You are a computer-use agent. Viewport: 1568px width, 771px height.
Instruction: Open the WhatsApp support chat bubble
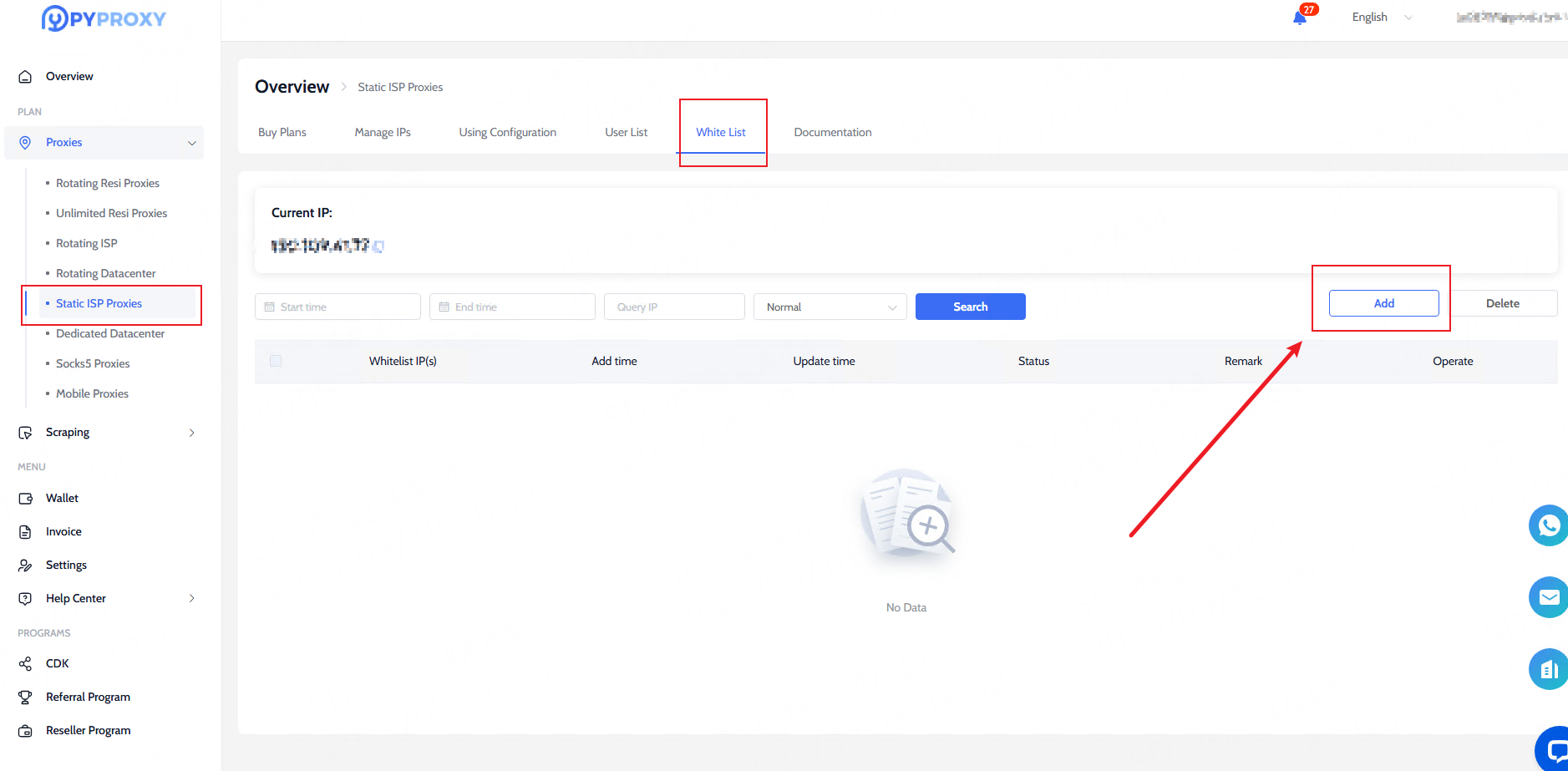(1548, 525)
